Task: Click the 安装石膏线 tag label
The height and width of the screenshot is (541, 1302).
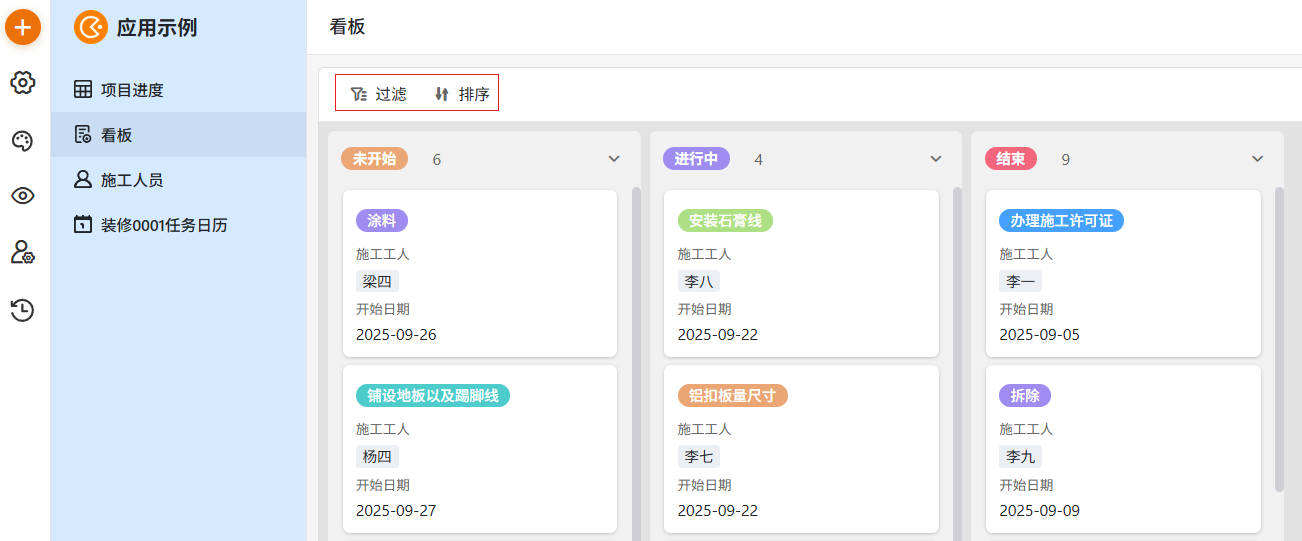Action: pos(725,221)
